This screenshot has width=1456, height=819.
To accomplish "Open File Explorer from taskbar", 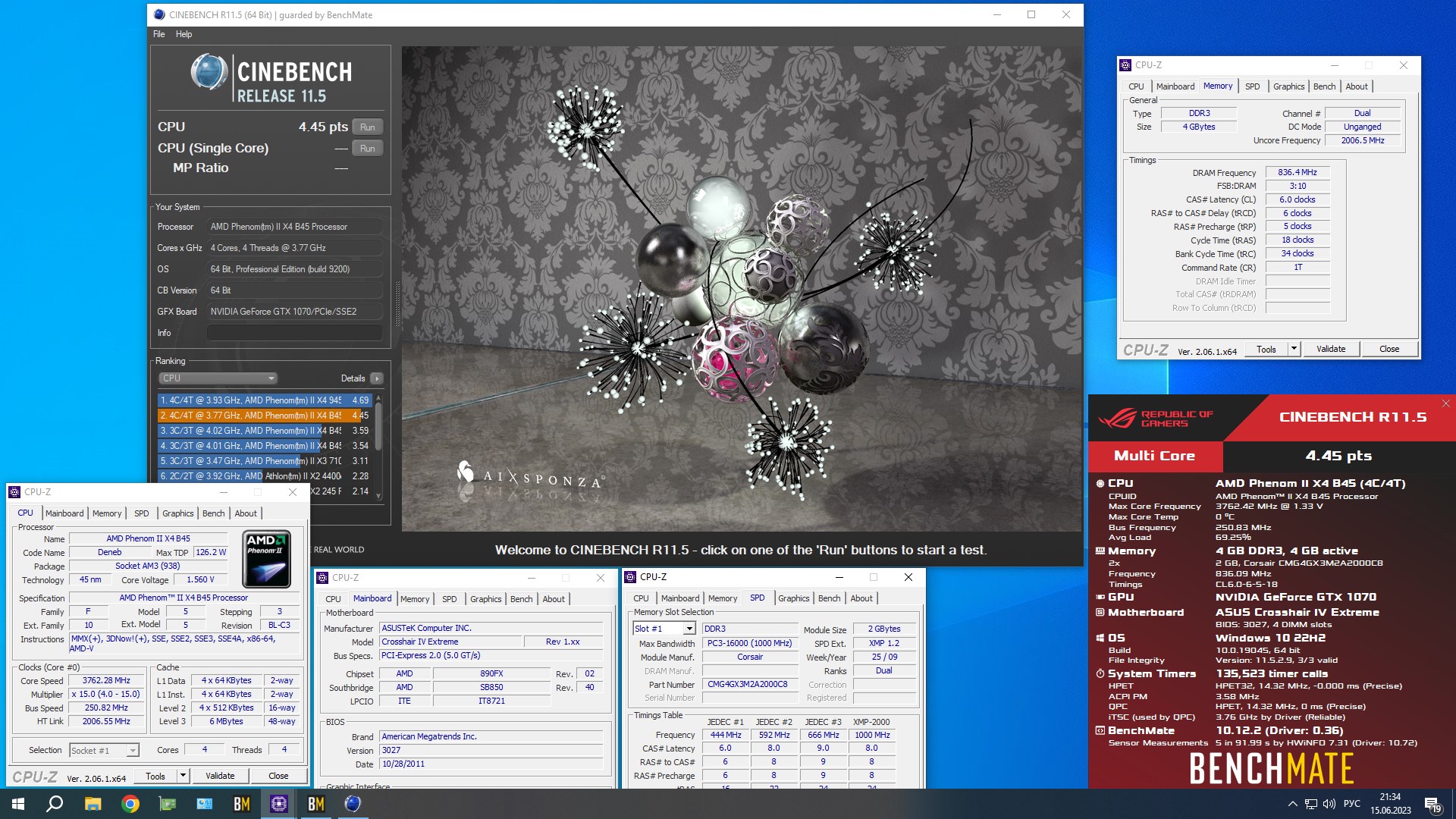I will (x=93, y=804).
